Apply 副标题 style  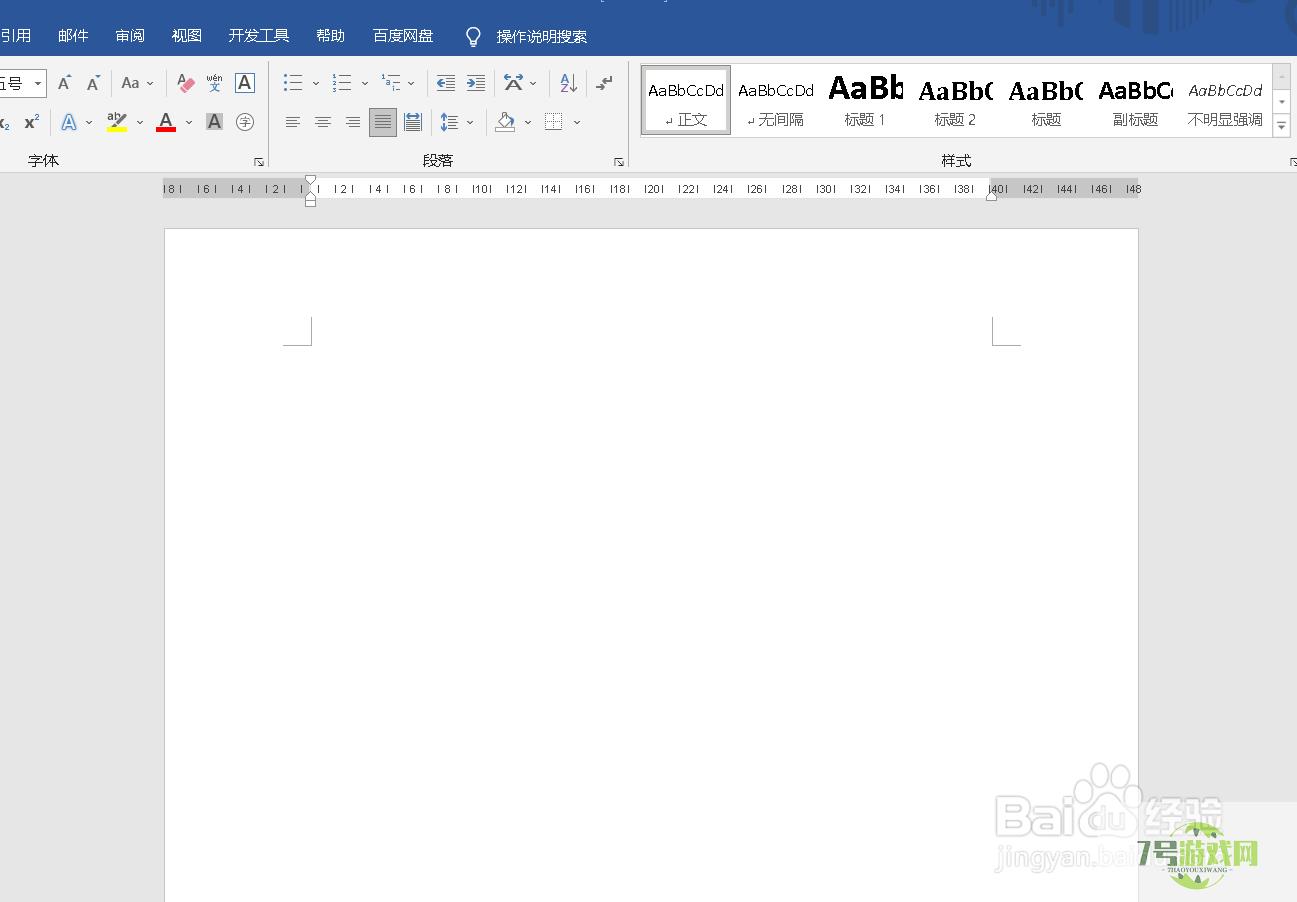[1136, 100]
